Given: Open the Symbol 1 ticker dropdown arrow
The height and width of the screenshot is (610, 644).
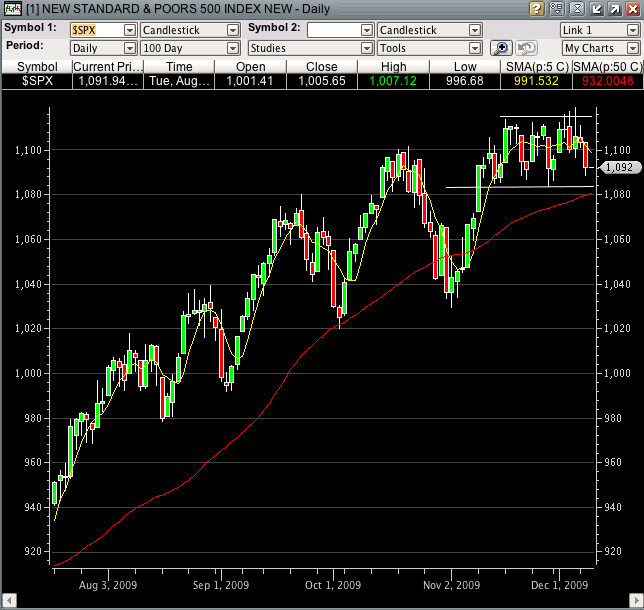Looking at the screenshot, I should click(x=130, y=30).
